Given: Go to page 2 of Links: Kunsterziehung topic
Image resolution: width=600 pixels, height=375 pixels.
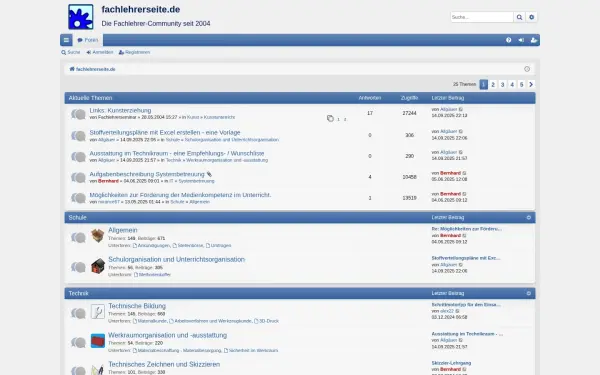Looking at the screenshot, I should click(345, 119).
